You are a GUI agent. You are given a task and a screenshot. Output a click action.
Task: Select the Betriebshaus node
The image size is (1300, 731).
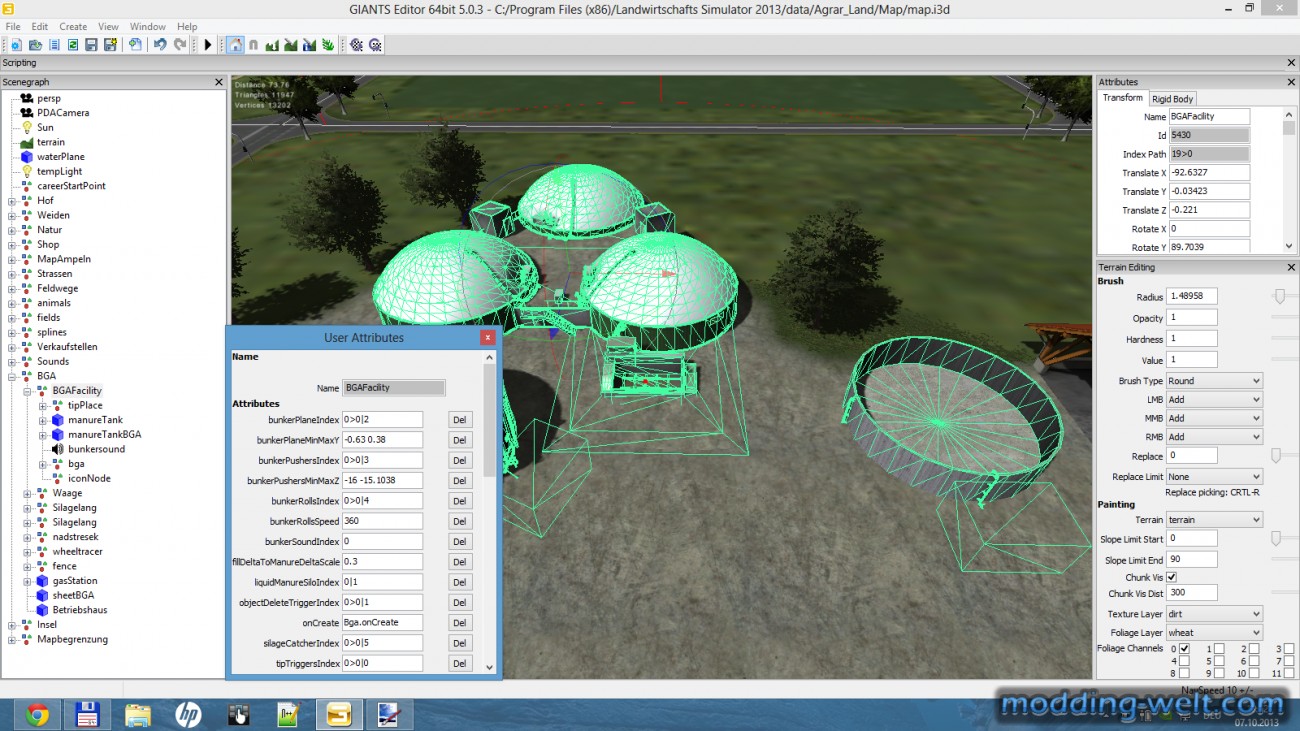click(x=80, y=609)
